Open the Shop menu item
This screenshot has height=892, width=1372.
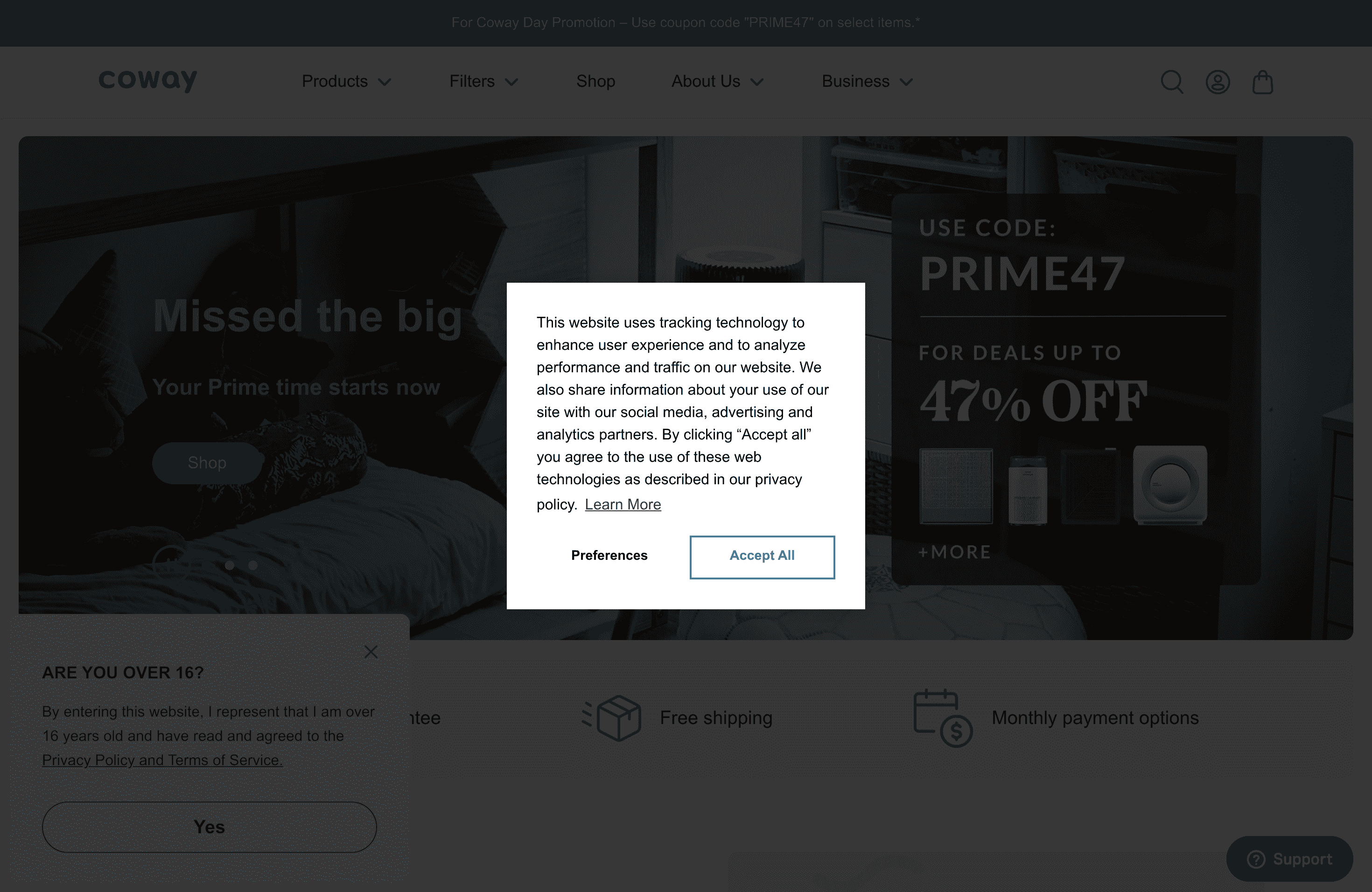click(595, 81)
